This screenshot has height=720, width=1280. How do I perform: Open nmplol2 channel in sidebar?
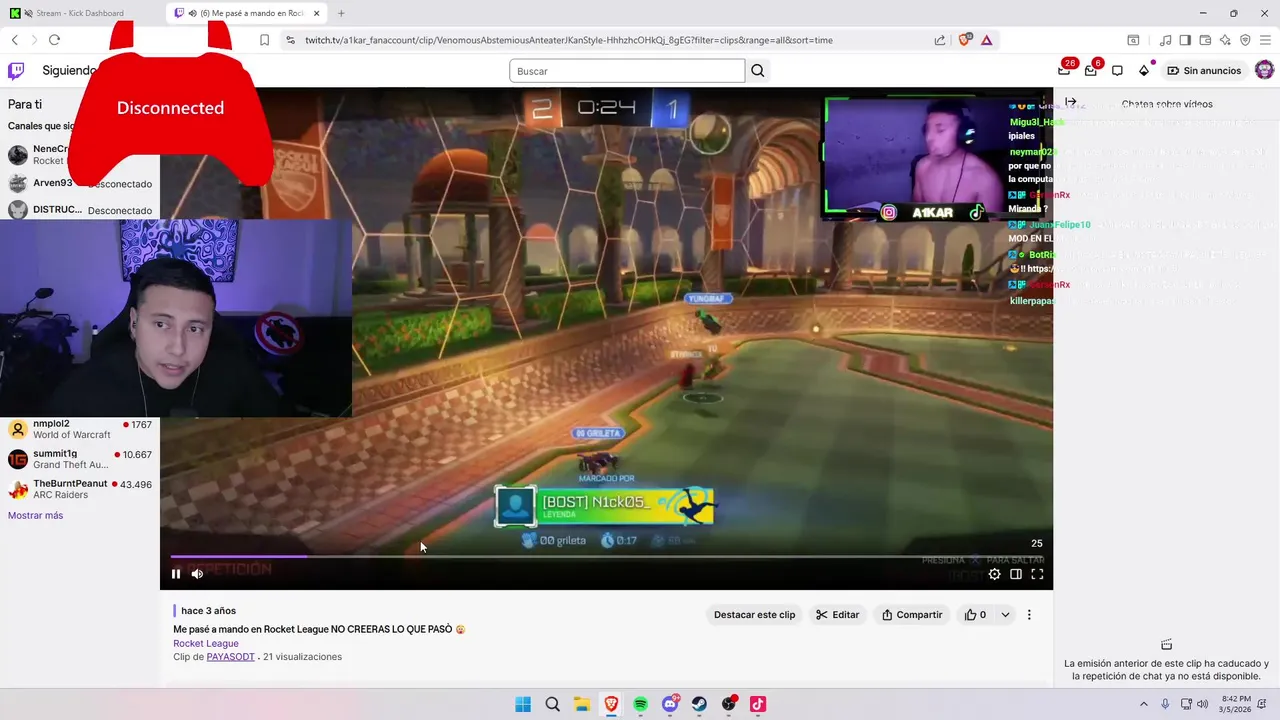click(x=80, y=429)
